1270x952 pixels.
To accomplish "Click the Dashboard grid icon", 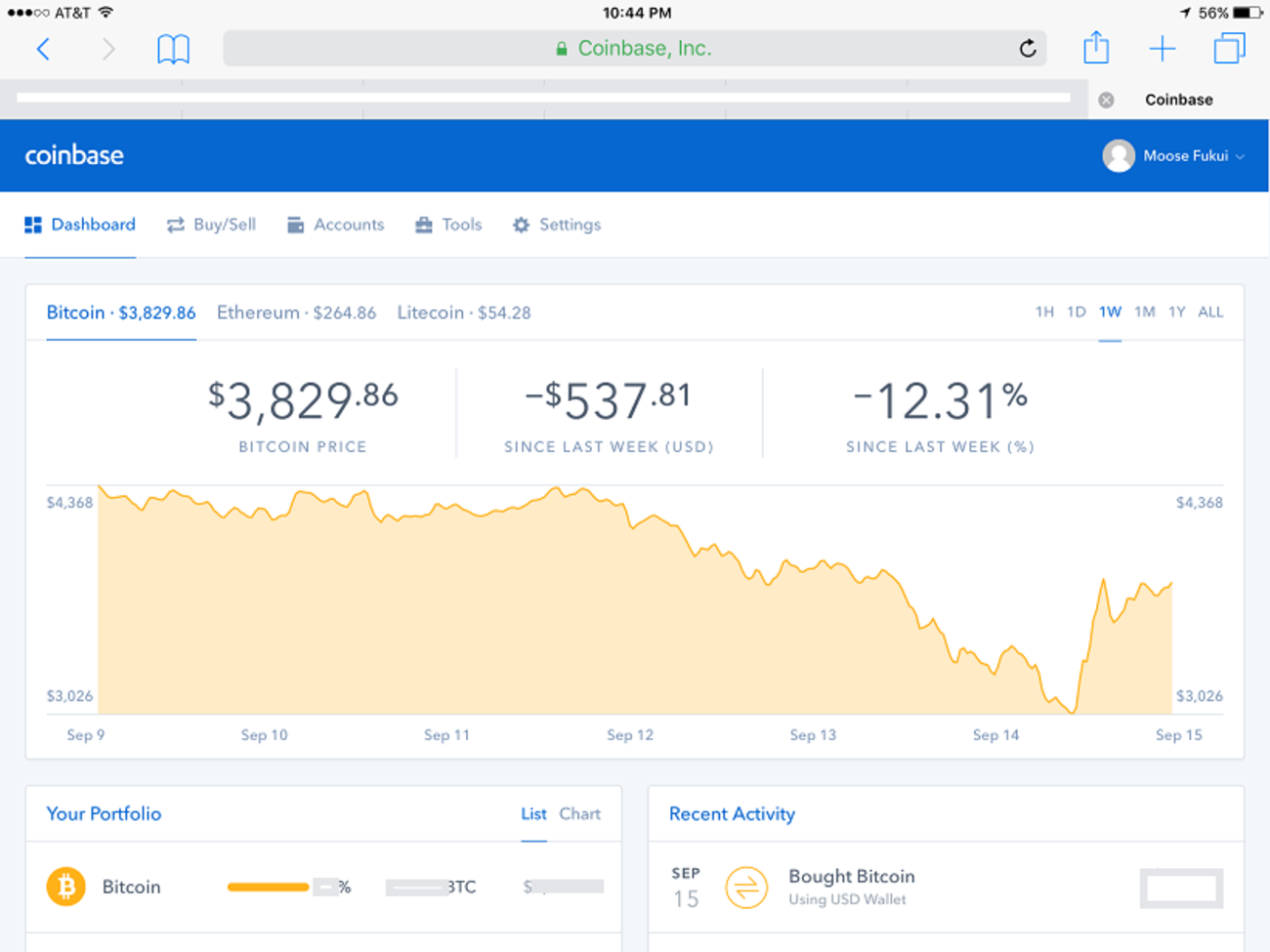I will click(x=34, y=224).
